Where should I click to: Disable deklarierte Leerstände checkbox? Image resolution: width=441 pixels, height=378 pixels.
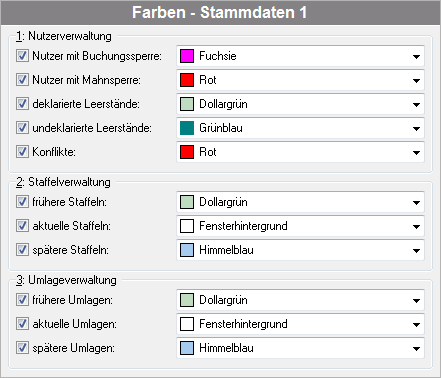(x=22, y=104)
